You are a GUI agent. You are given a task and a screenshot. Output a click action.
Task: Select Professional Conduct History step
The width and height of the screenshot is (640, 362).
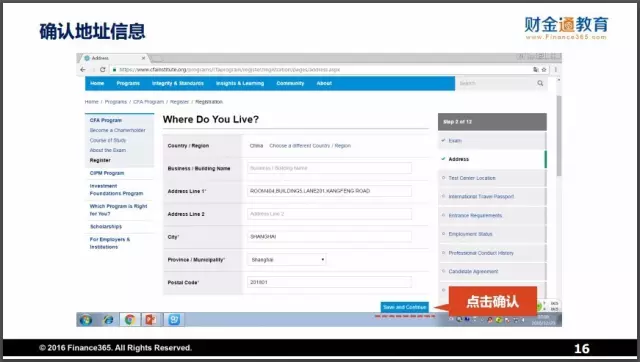pyautogui.click(x=492, y=253)
